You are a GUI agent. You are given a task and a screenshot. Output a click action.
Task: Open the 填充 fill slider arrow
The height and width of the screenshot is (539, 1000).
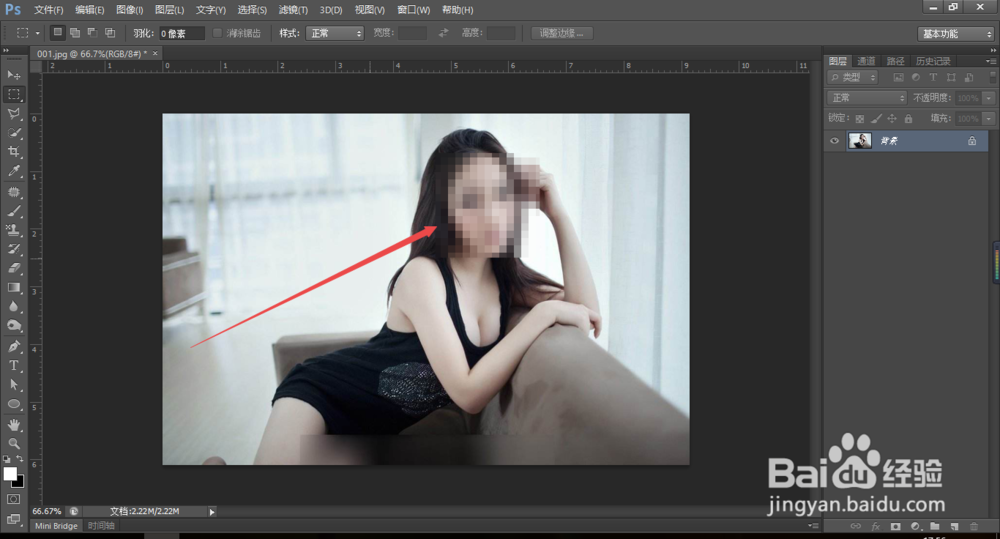coord(989,119)
